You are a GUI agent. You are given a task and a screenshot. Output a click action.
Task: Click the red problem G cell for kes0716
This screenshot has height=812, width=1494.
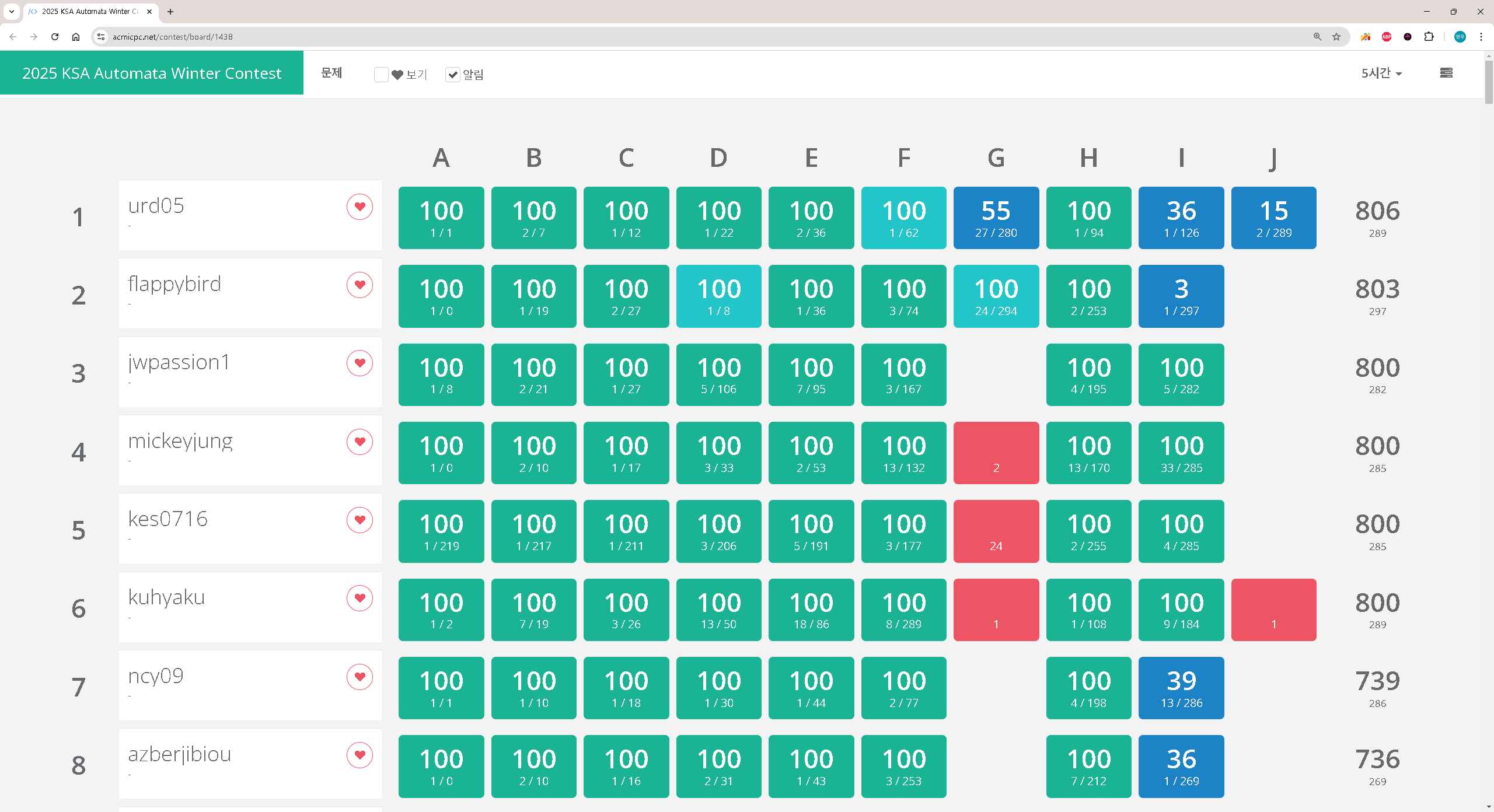(x=996, y=531)
